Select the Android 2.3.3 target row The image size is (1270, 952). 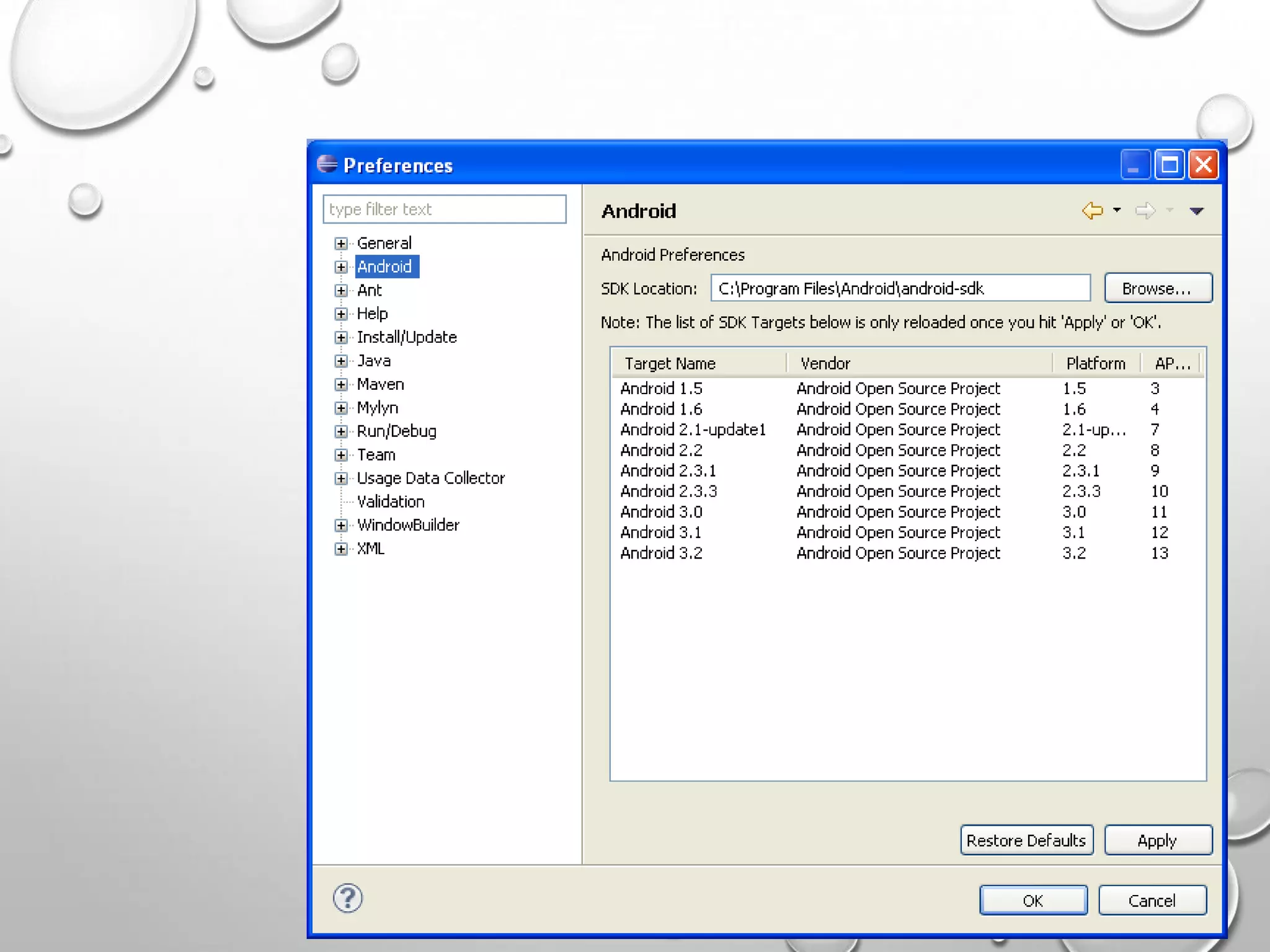[908, 491]
